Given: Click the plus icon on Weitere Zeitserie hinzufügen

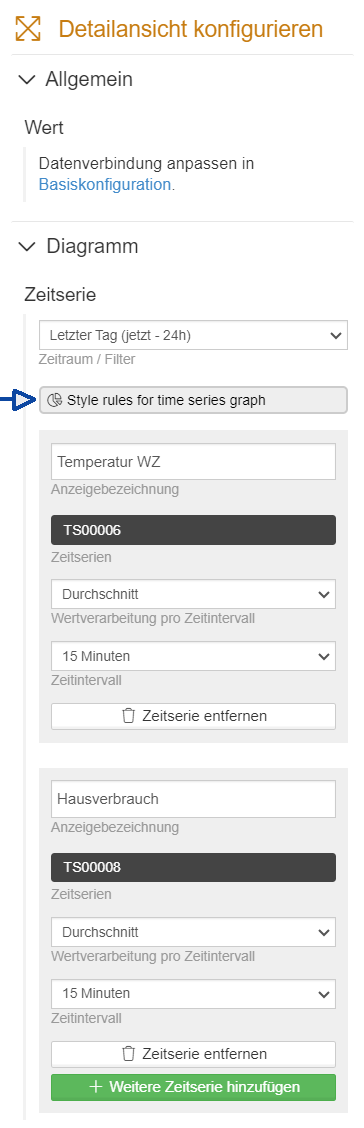Looking at the screenshot, I should pyautogui.click(x=96, y=1087).
